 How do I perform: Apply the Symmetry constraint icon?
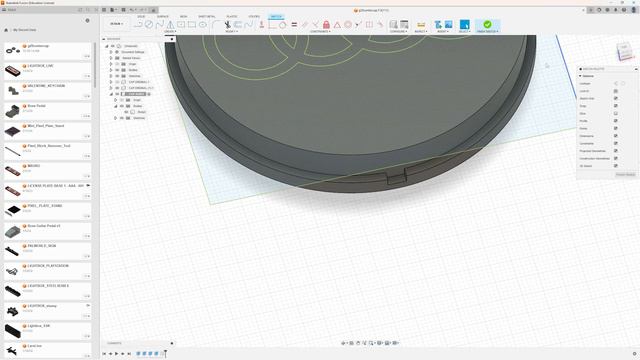369,25
